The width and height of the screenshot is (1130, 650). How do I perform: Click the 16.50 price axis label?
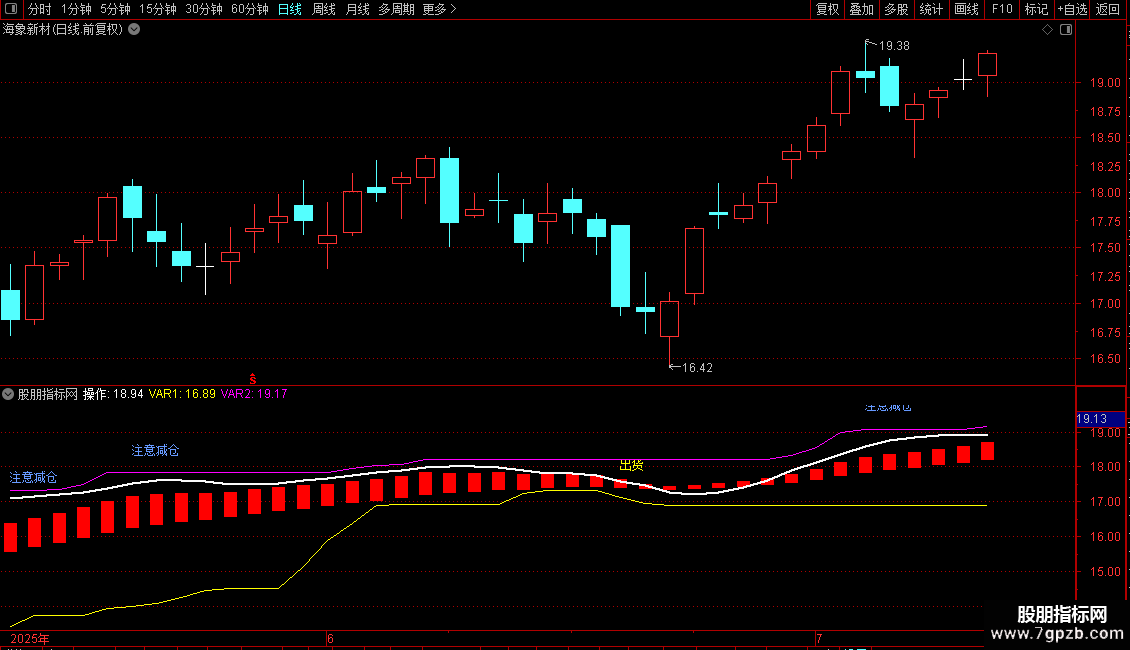click(x=1105, y=359)
